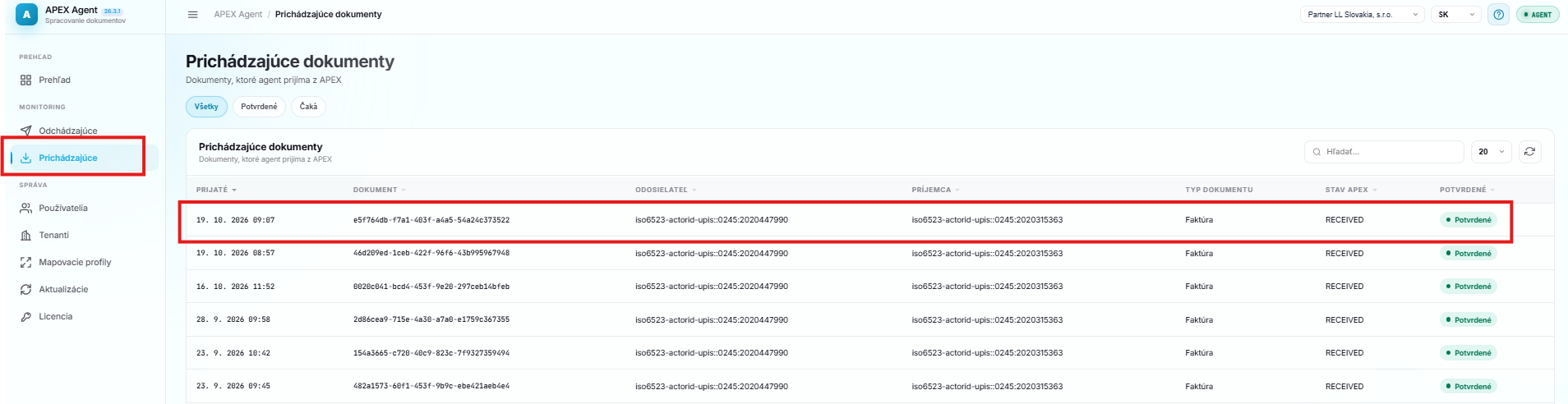Click the Licencia key icon
This screenshot has width=1568, height=404.
pyautogui.click(x=25, y=316)
